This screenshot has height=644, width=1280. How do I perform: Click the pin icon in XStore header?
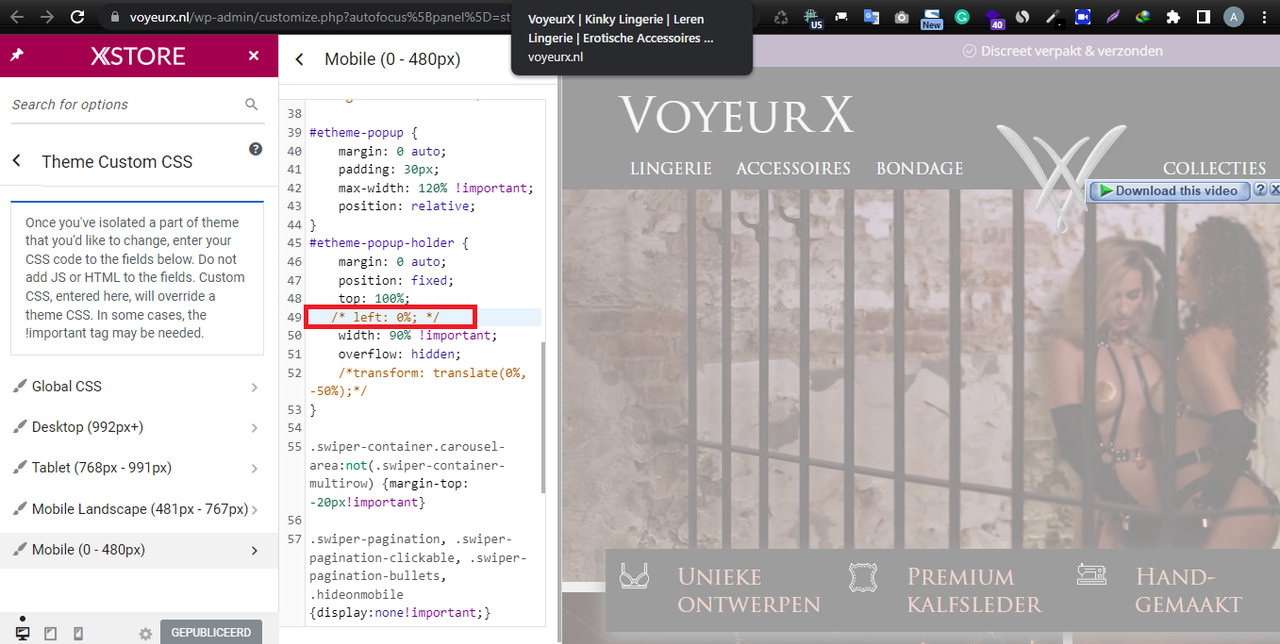point(16,56)
